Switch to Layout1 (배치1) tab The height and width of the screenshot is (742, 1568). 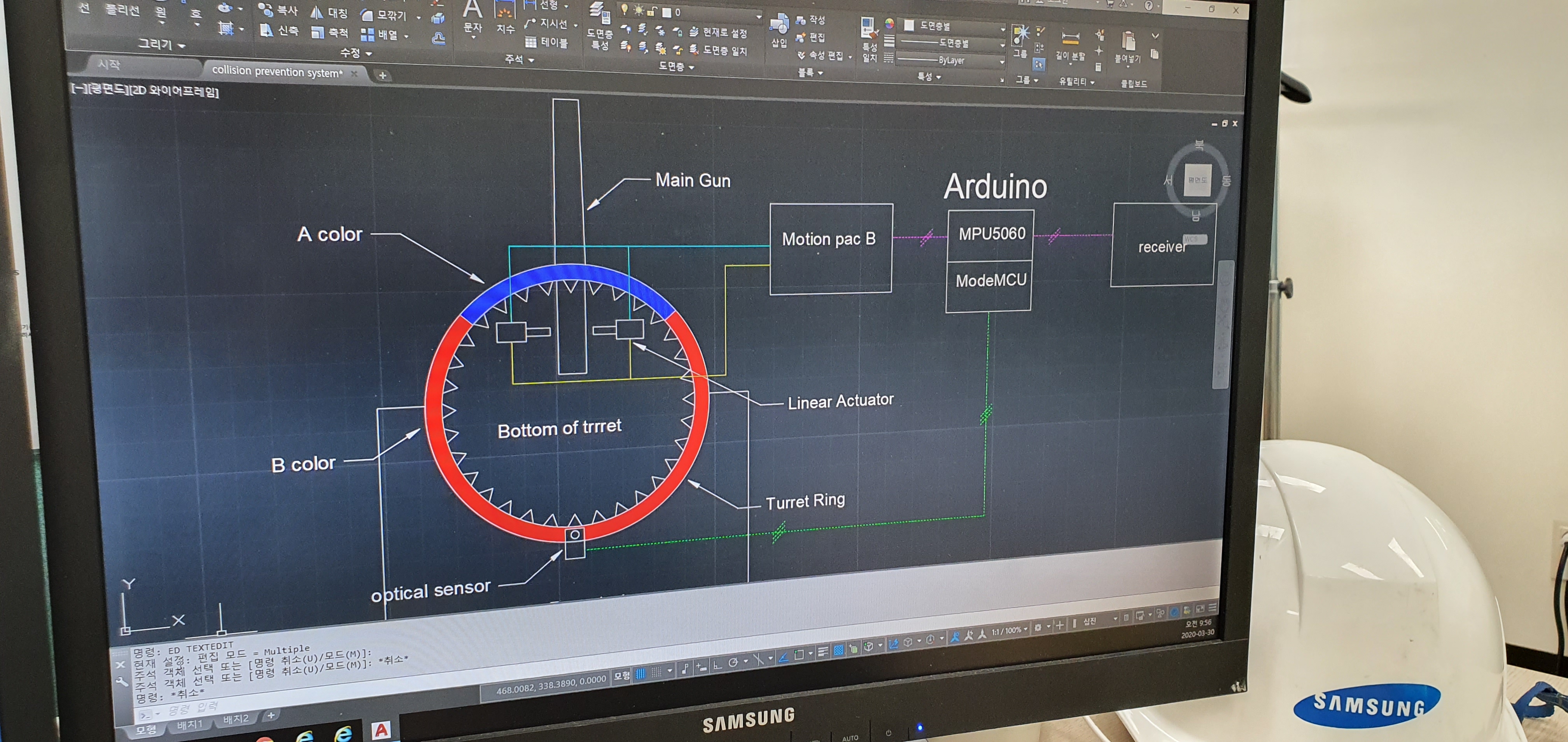pos(190,724)
